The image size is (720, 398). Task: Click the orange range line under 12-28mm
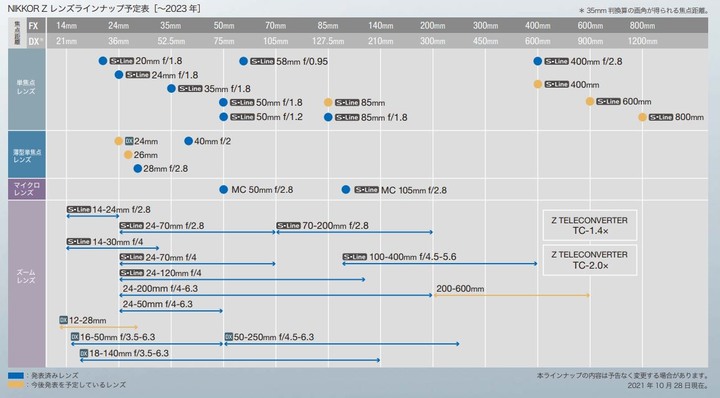pyautogui.click(x=98, y=327)
